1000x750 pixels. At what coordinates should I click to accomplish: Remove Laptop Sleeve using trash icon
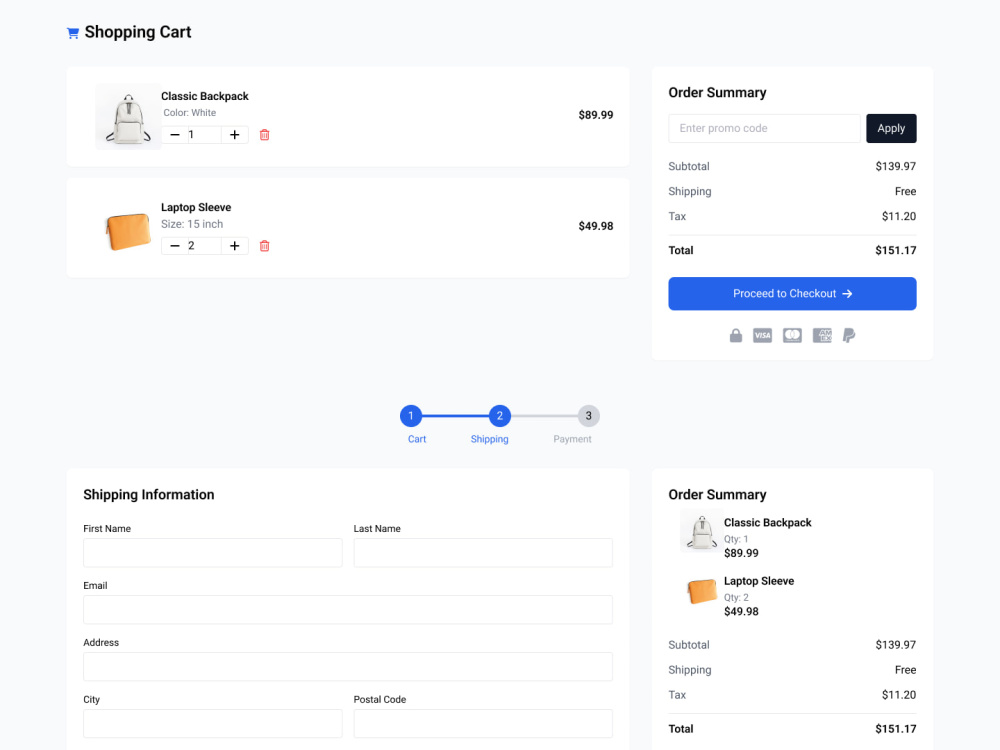[265, 246]
